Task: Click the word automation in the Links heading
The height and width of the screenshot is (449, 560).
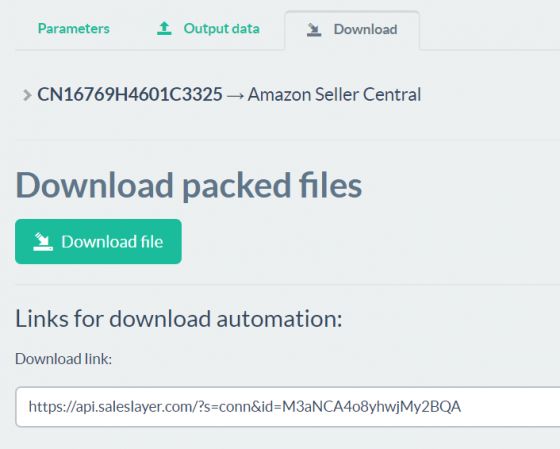Action: tap(279, 319)
